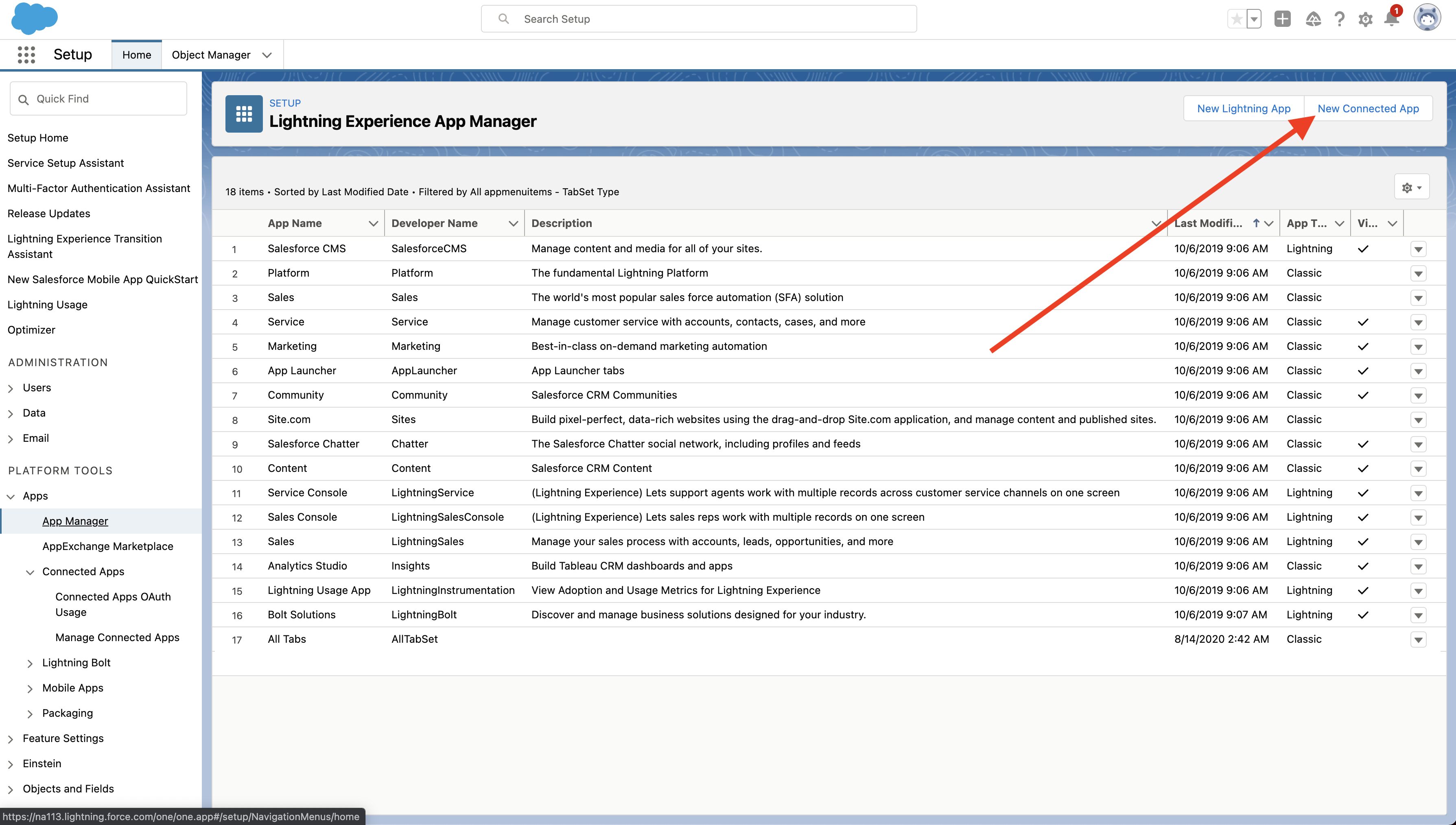Open Lightning Usage link
The height and width of the screenshot is (825, 1456).
[x=47, y=305]
